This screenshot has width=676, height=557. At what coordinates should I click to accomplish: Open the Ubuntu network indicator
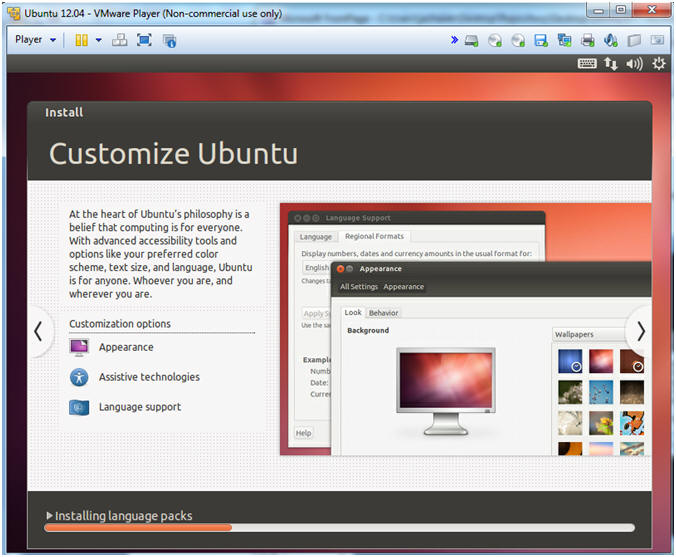click(610, 64)
